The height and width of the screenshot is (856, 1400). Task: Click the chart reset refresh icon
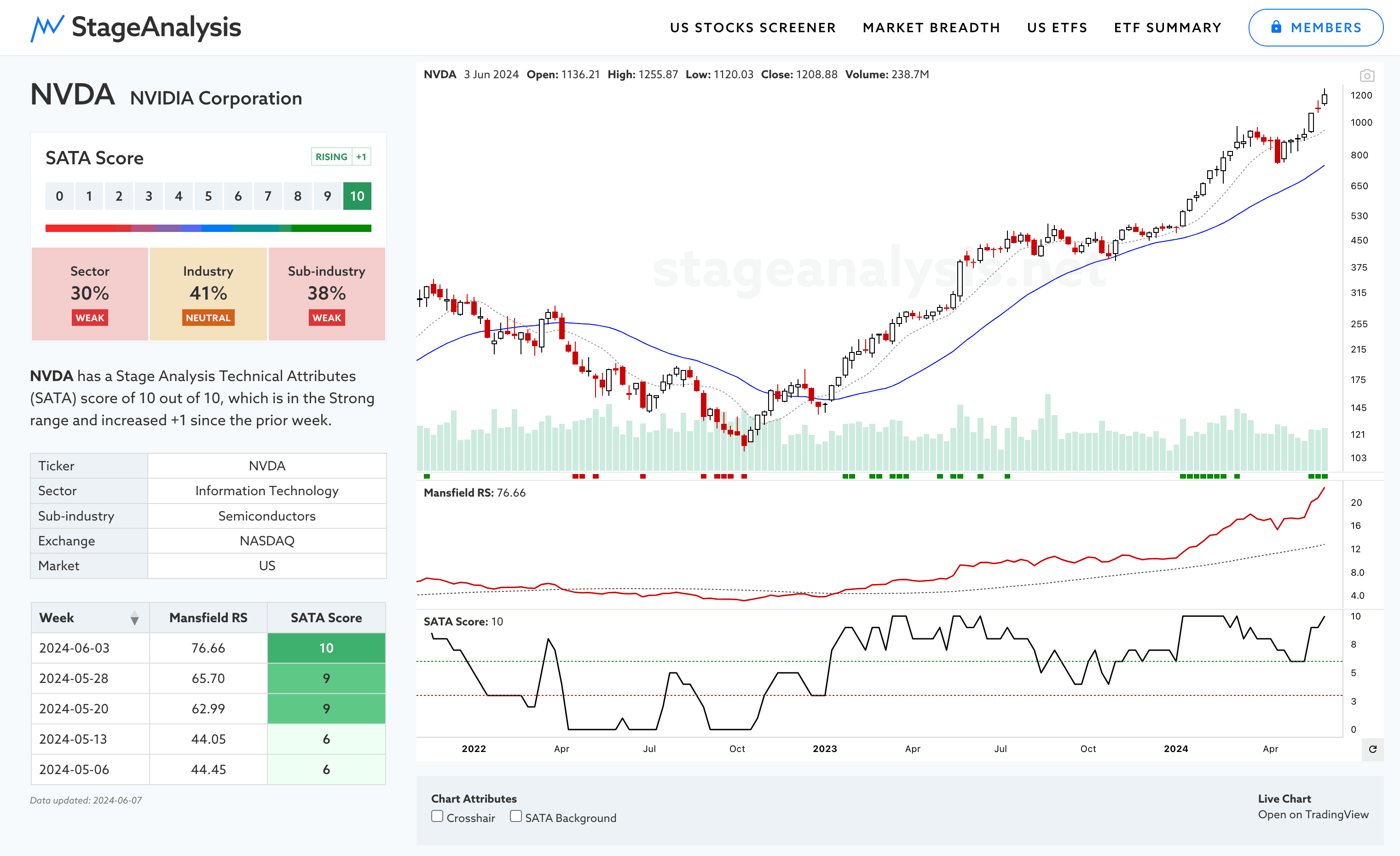pyautogui.click(x=1372, y=749)
